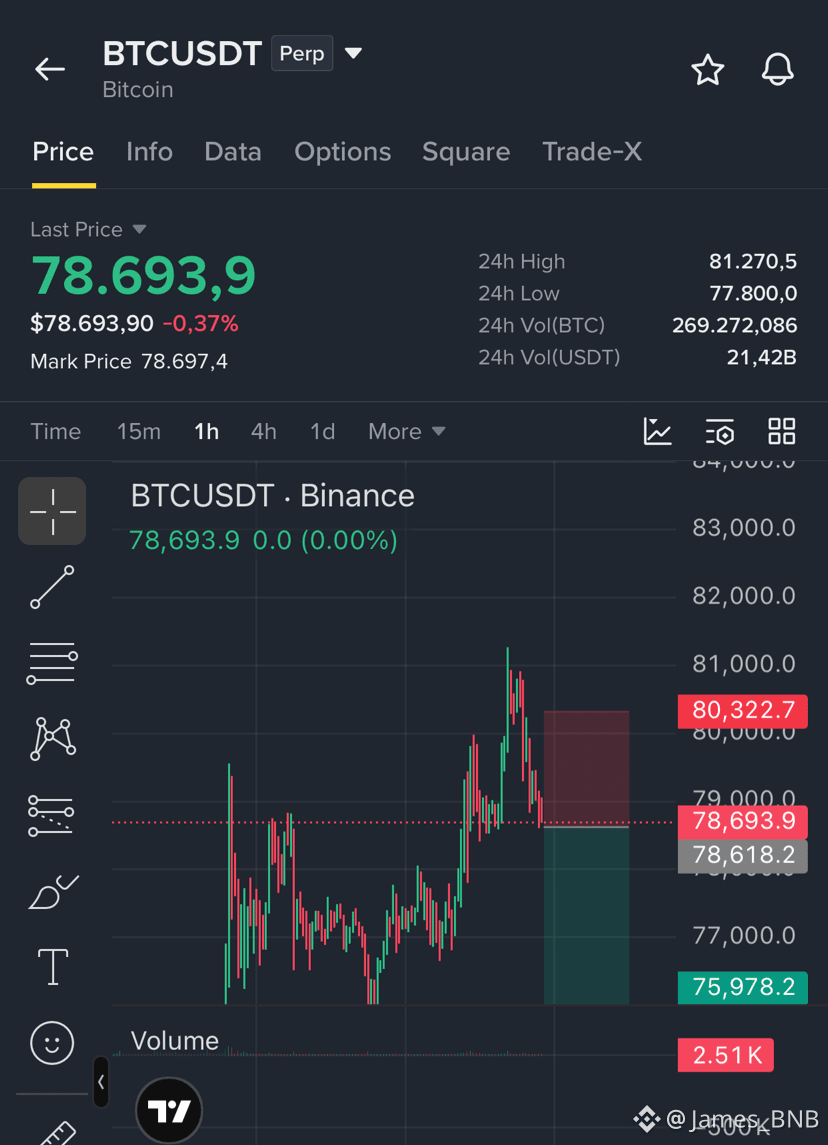The image size is (828, 1145).
Task: Click the green short position profit zone
Action: tap(586, 916)
